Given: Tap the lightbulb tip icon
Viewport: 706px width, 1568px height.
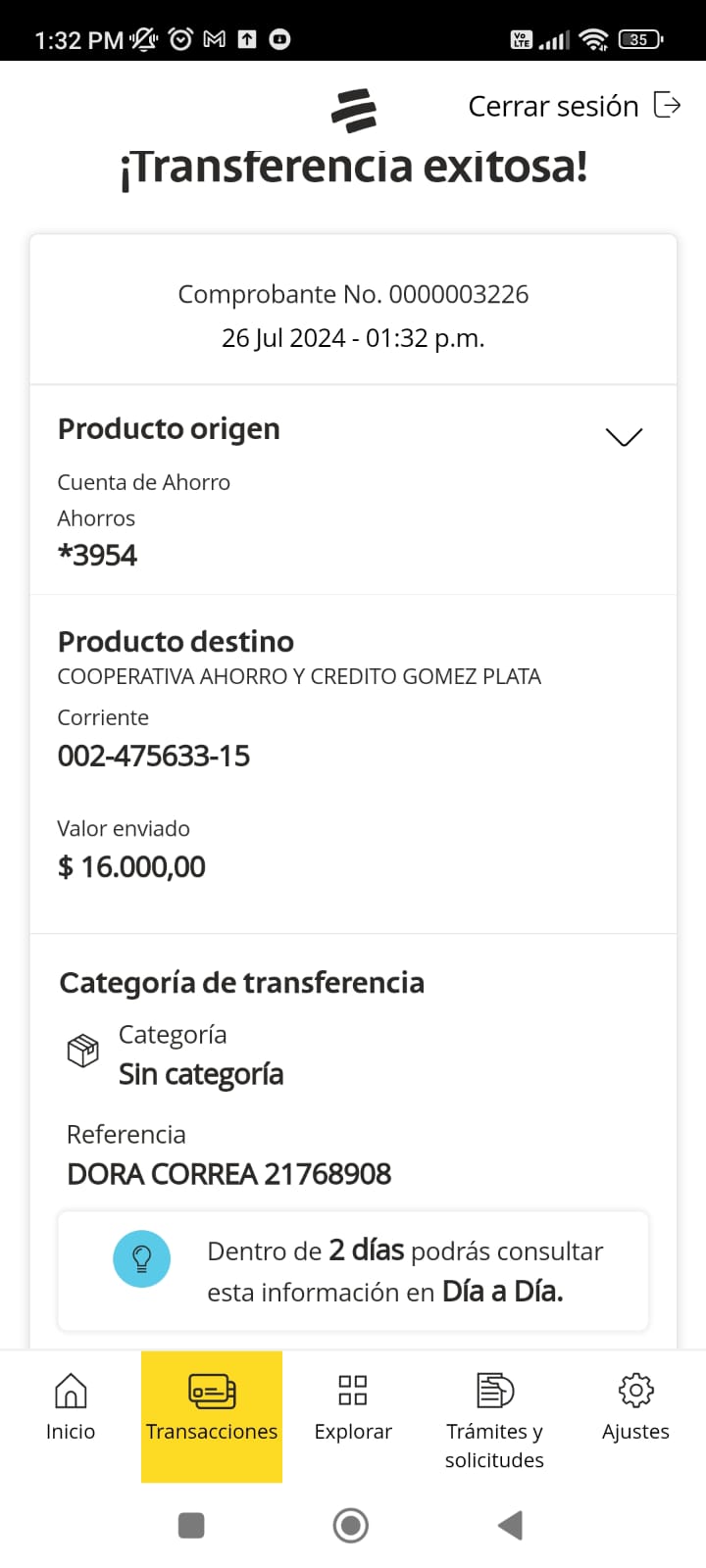Looking at the screenshot, I should 142,1258.
